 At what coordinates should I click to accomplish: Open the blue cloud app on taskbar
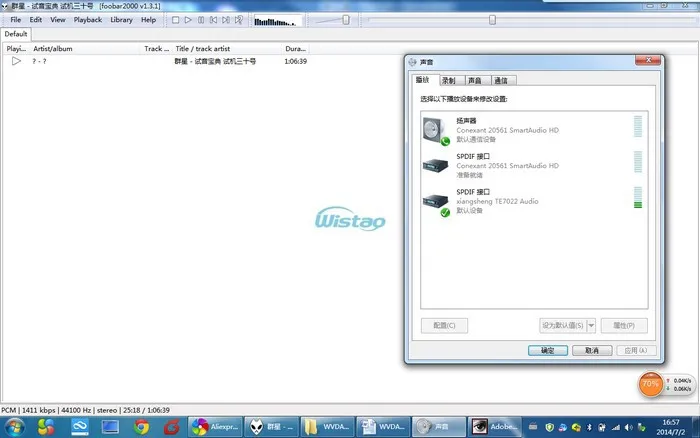coord(80,427)
